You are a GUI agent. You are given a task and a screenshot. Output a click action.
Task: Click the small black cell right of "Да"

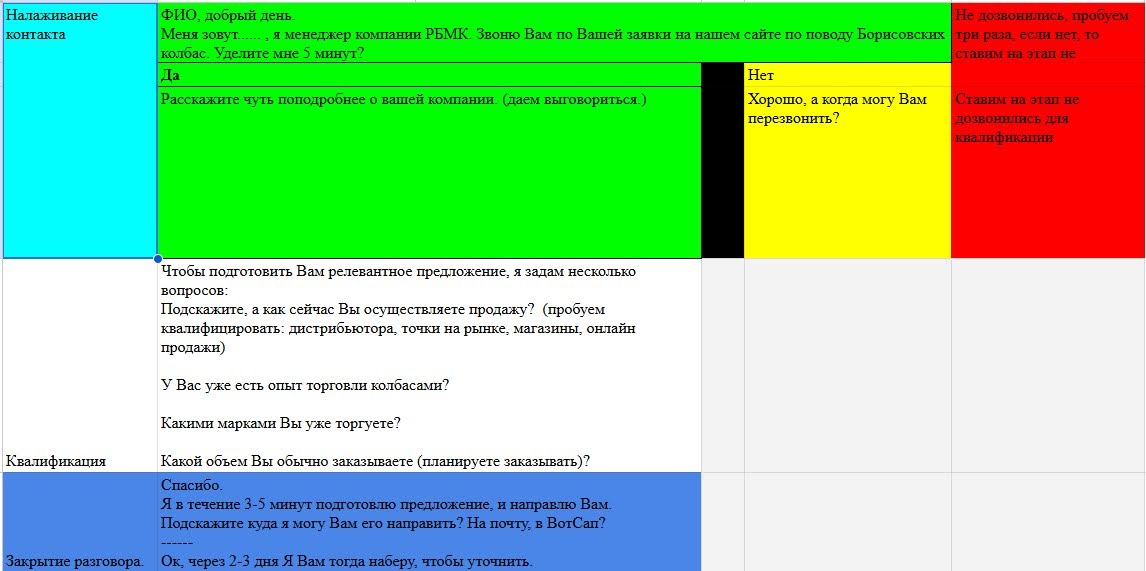pyautogui.click(x=722, y=75)
